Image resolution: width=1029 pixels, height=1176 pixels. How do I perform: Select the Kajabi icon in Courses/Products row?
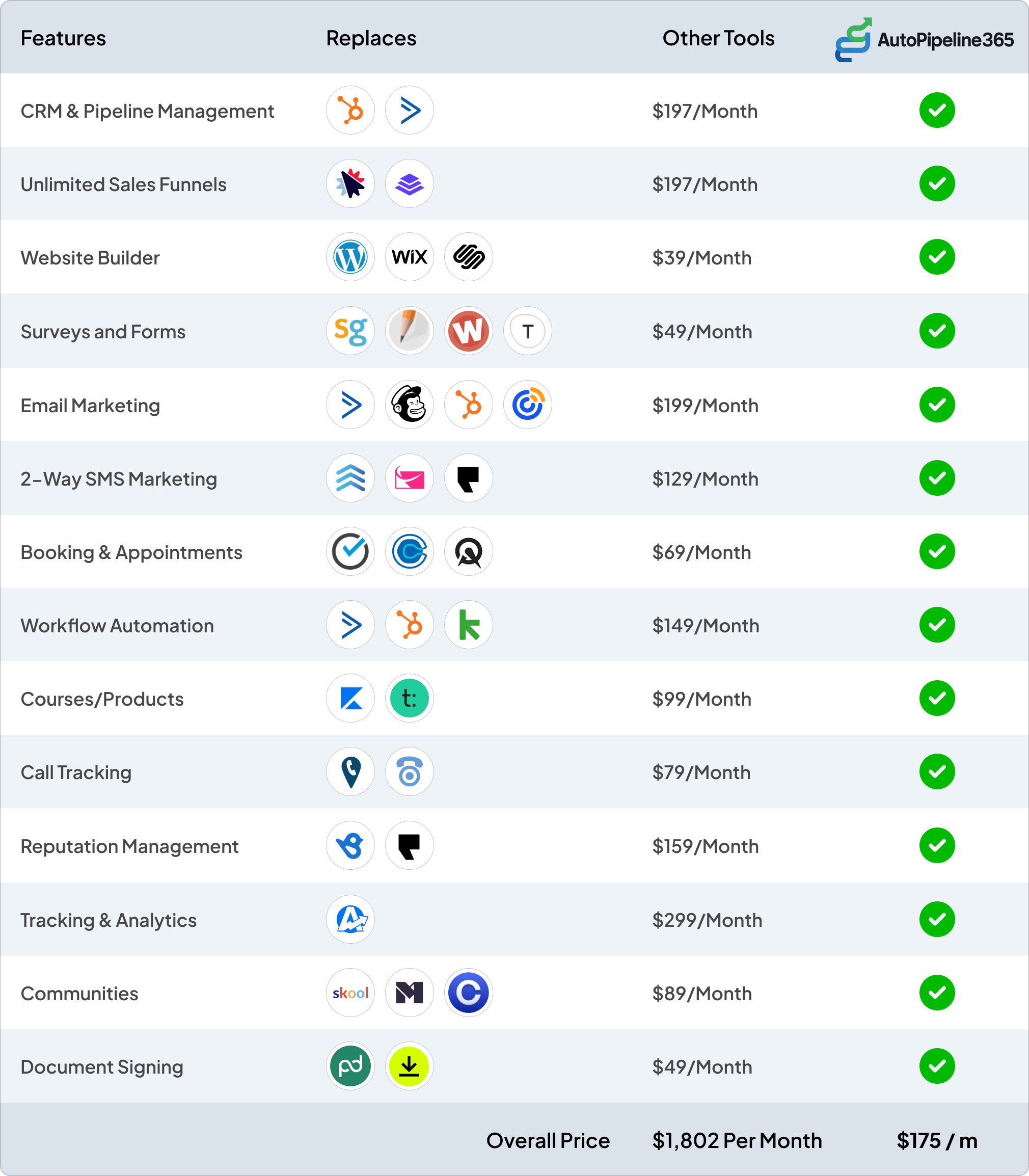point(350,698)
